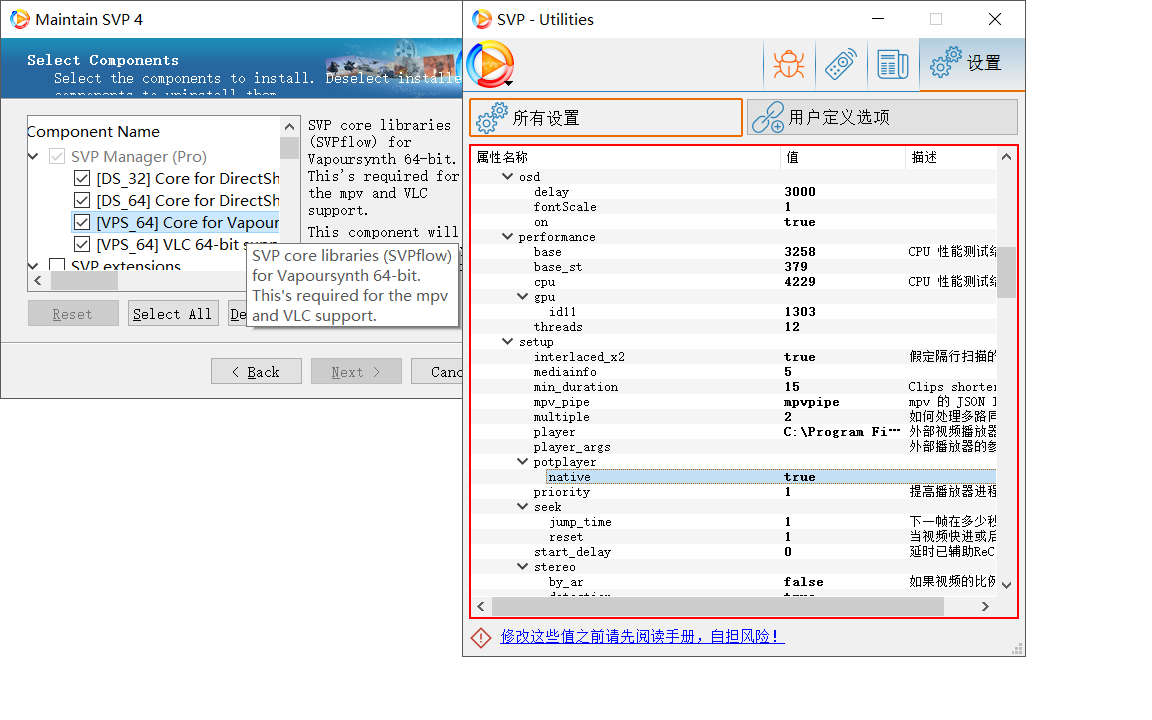Open the remote control icon tab

(x=840, y=65)
